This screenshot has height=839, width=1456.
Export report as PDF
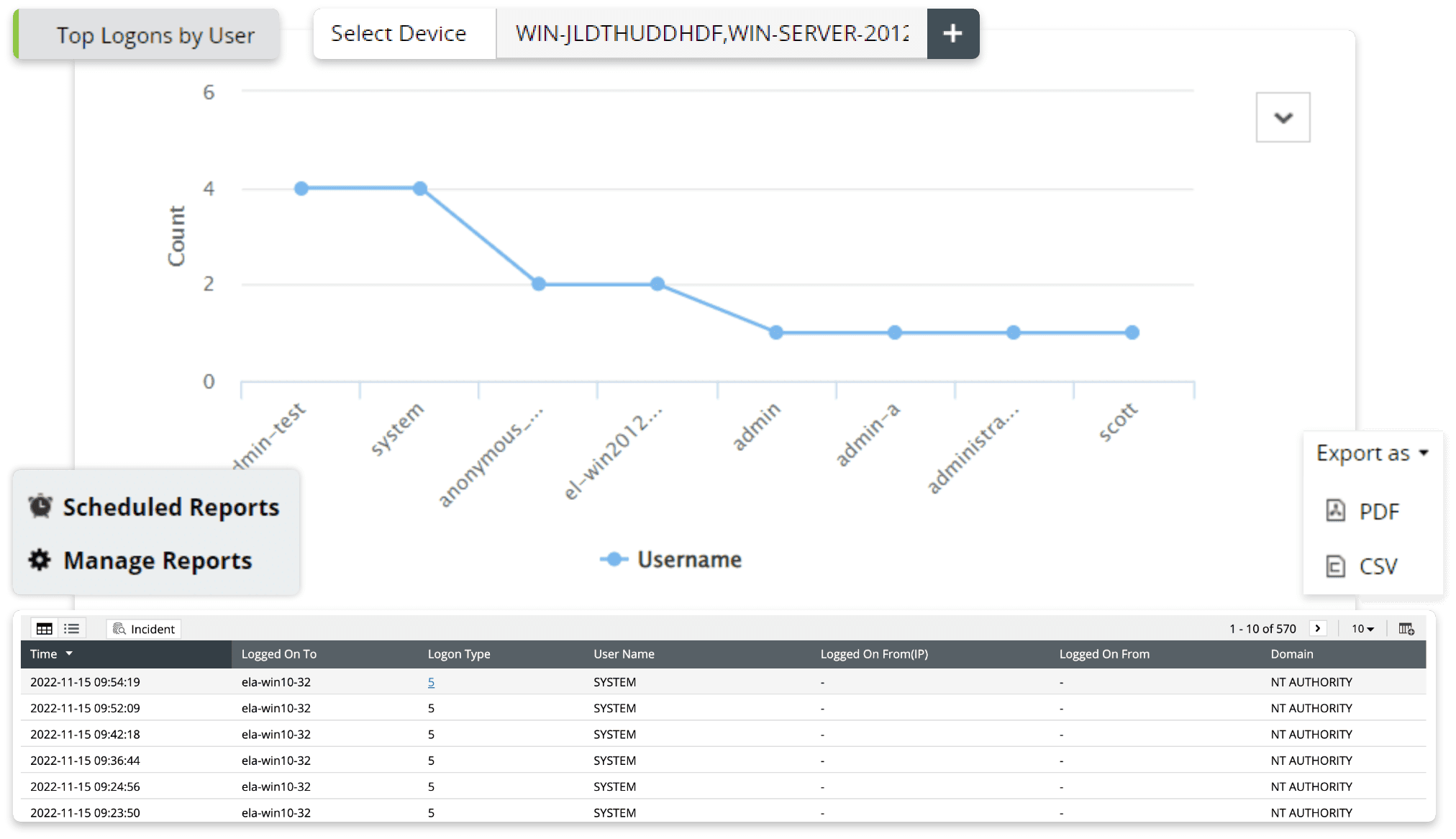click(1378, 512)
